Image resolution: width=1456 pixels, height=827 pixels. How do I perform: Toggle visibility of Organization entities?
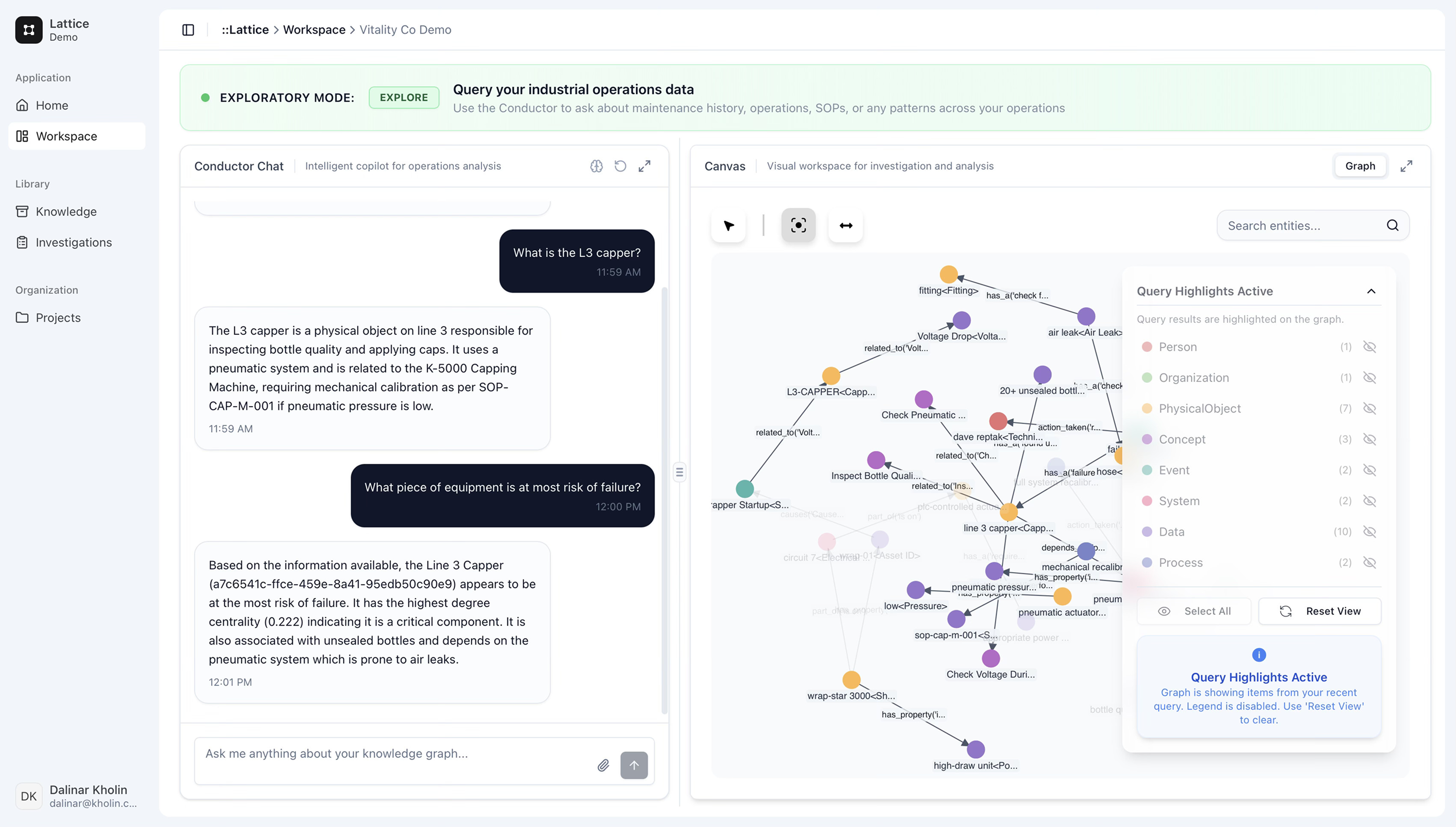1369,378
